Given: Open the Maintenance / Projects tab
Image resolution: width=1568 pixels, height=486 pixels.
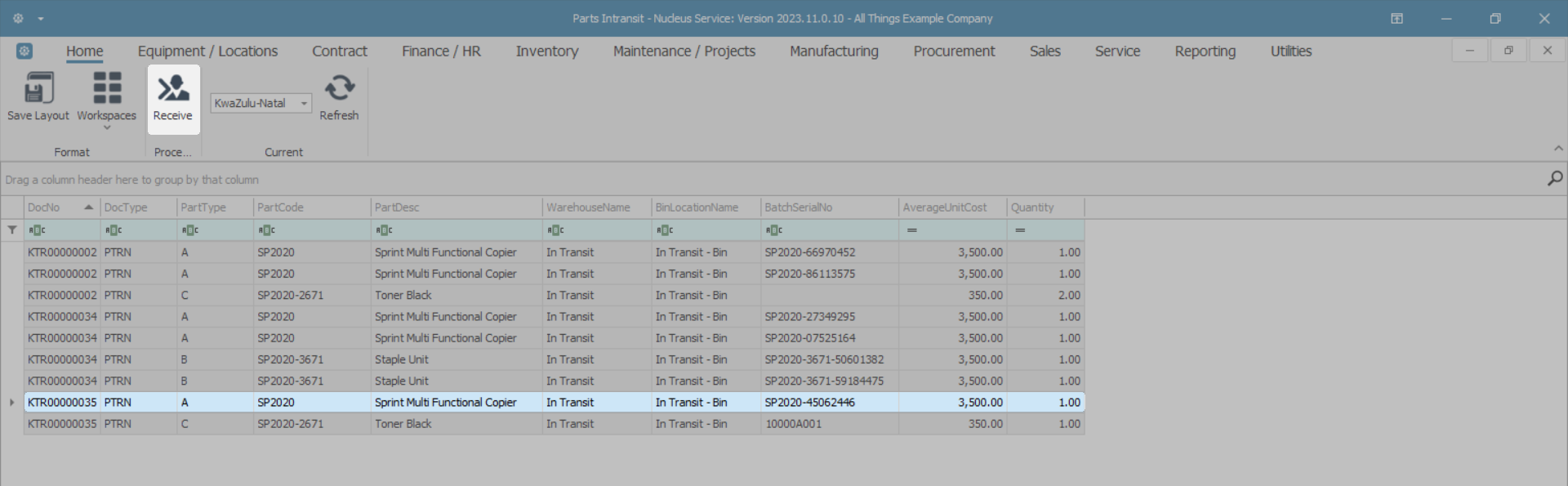Looking at the screenshot, I should tap(684, 51).
